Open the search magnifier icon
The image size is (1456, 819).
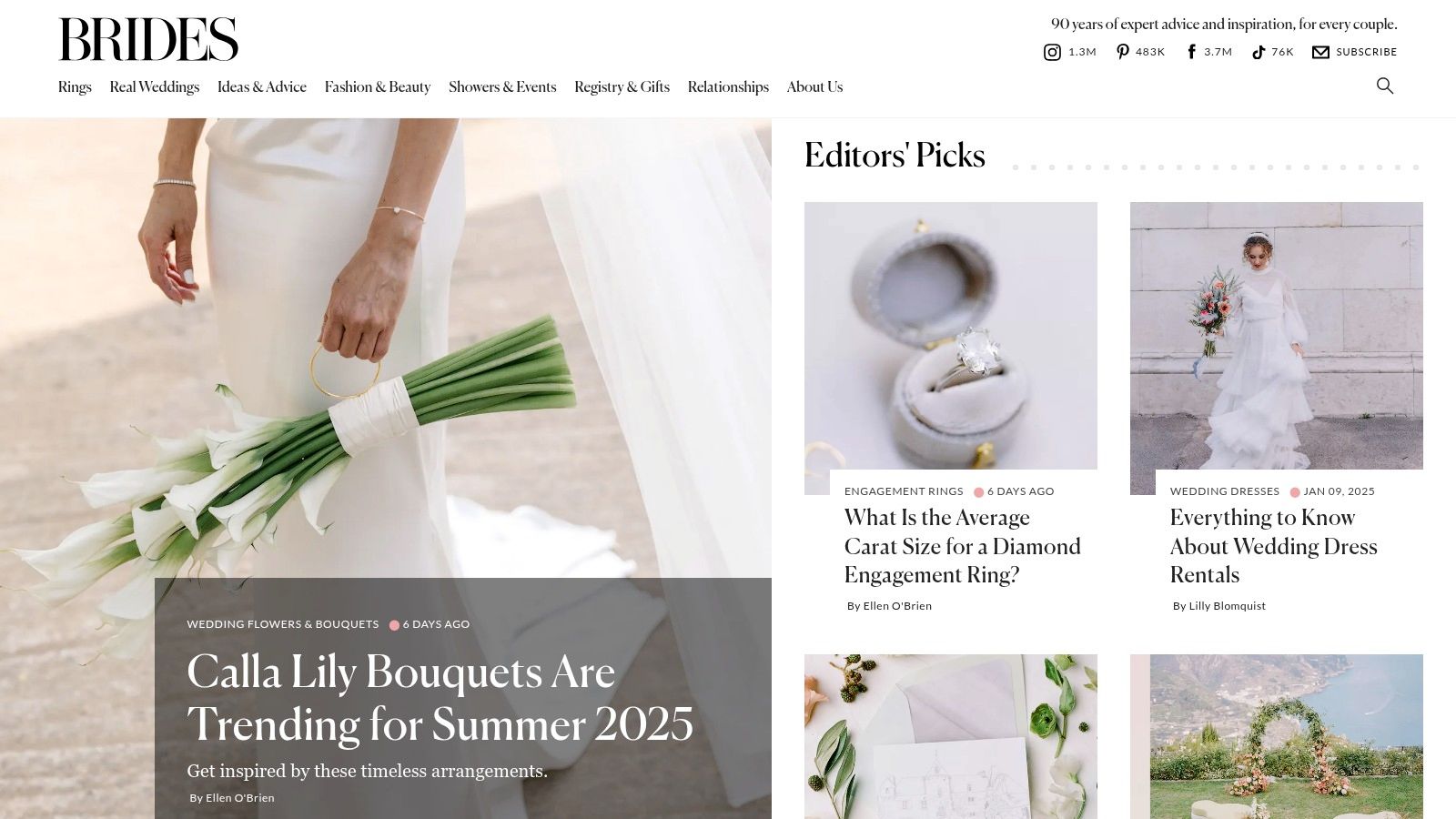pyautogui.click(x=1385, y=86)
